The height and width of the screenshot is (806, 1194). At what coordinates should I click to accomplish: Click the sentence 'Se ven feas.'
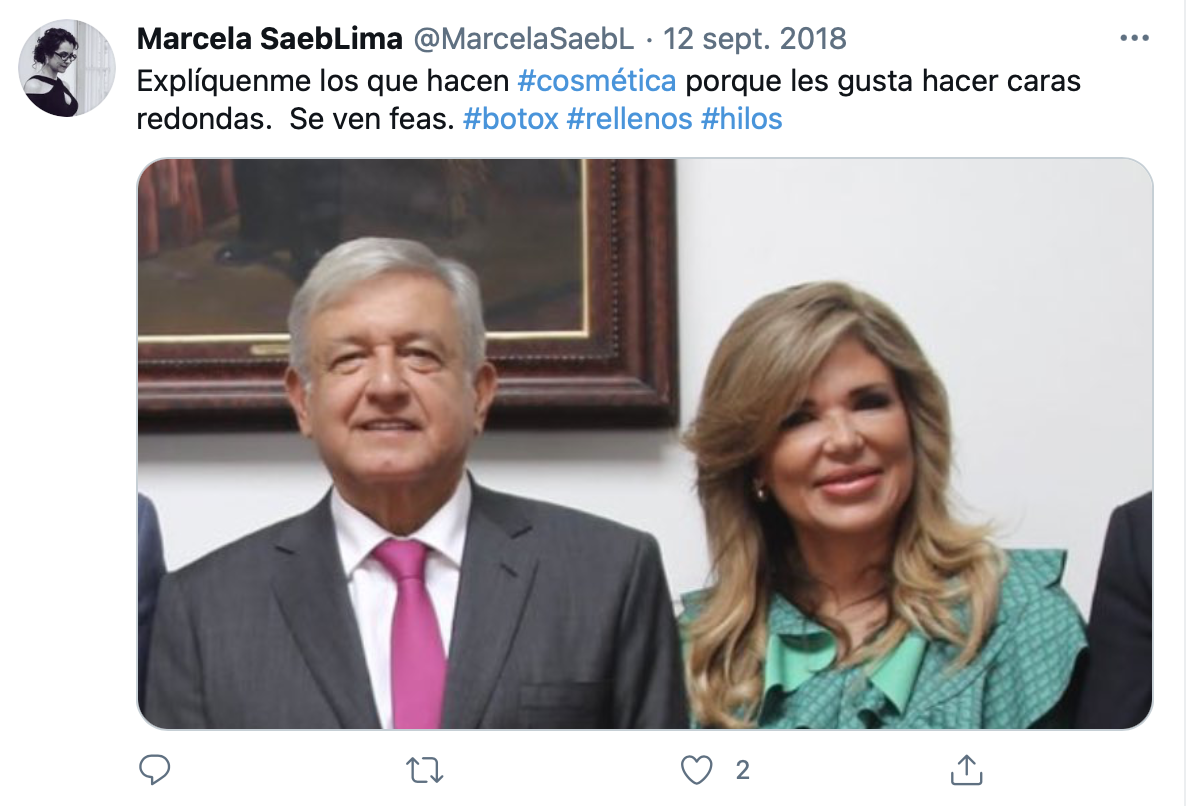[372, 119]
